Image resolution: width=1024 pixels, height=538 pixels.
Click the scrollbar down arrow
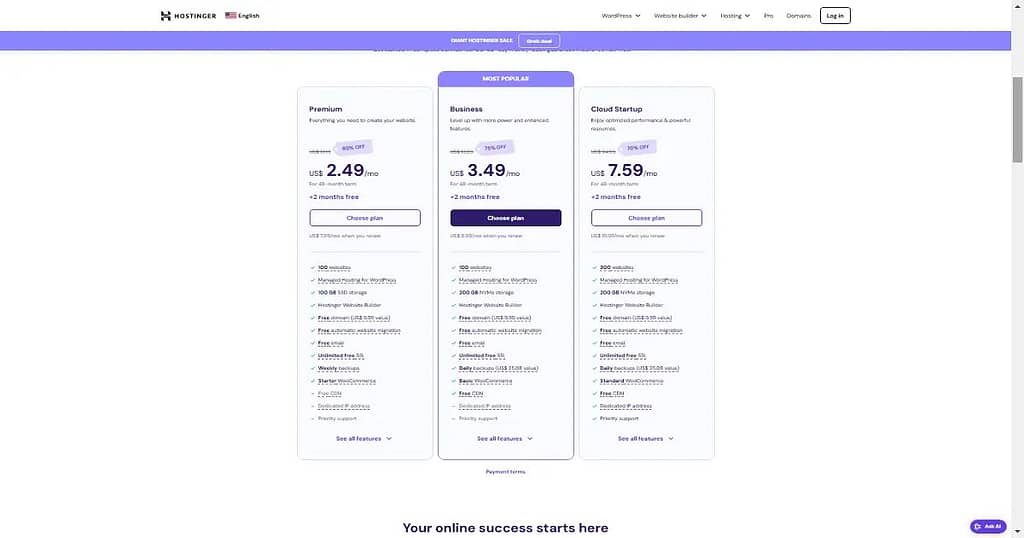coord(1017,532)
